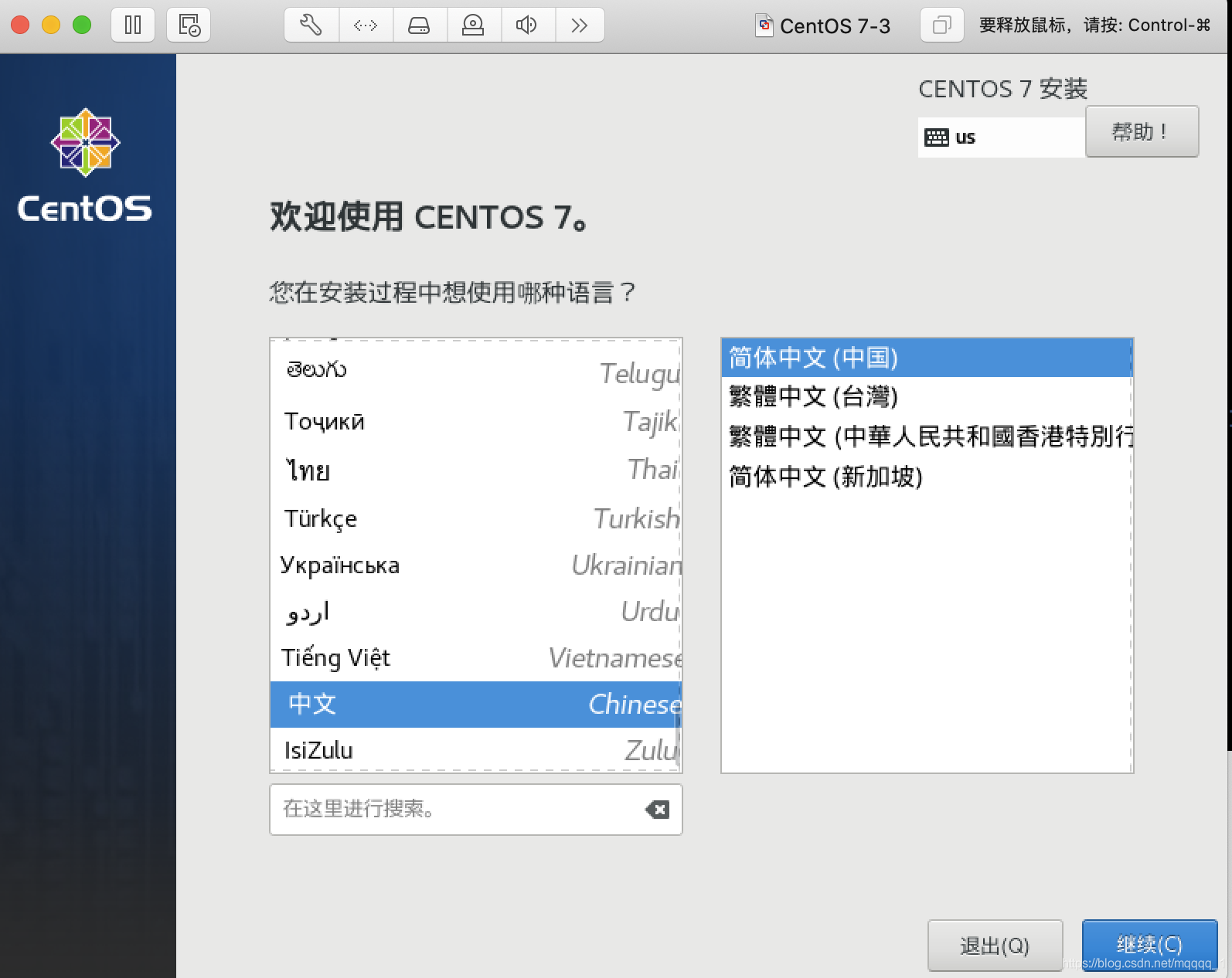The image size is (1232, 978).
Task: Open VM settings wrench icon
Action: pyautogui.click(x=311, y=25)
